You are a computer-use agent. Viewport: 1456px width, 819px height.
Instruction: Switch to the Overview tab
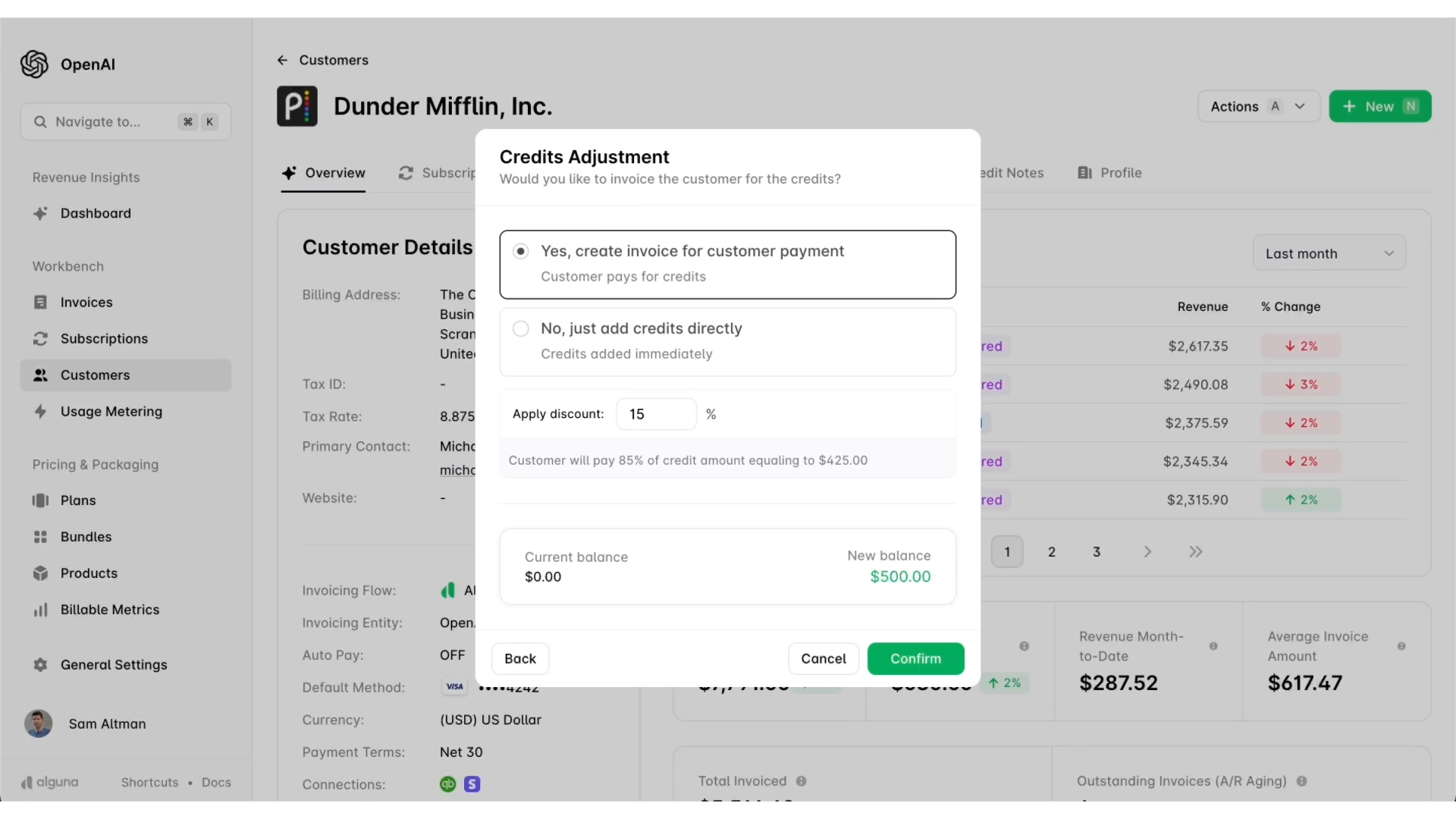[x=324, y=173]
